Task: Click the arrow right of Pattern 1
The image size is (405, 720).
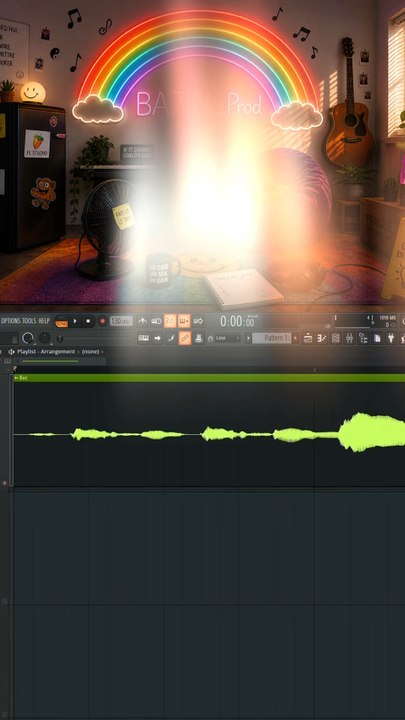Action: click(295, 338)
